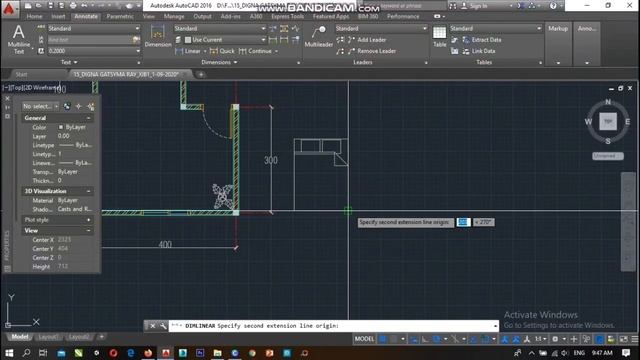640x360 pixels.
Task: Insert a Table from the ribbon
Action: [440, 37]
